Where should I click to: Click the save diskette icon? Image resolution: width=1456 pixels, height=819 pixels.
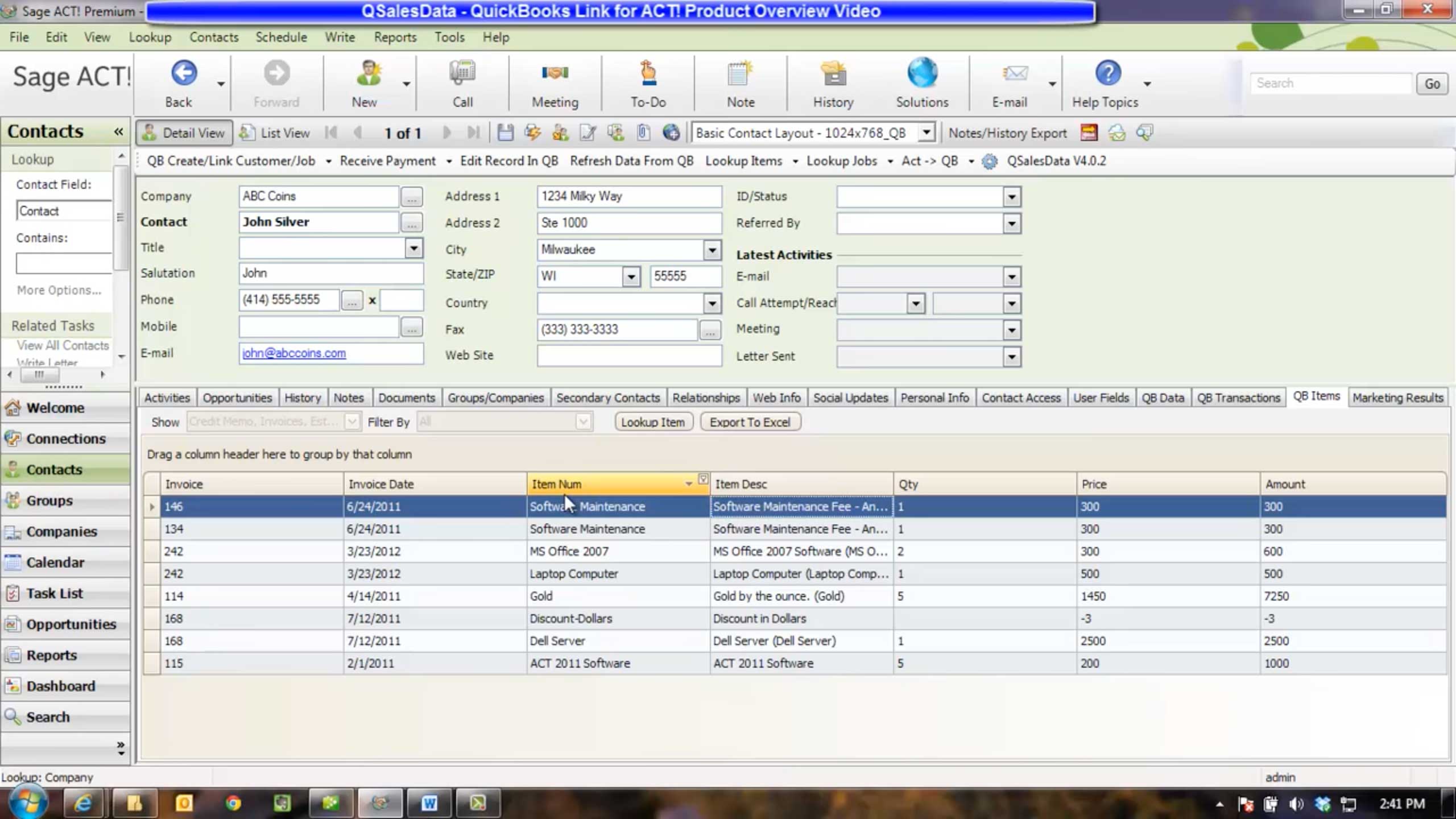point(505,133)
